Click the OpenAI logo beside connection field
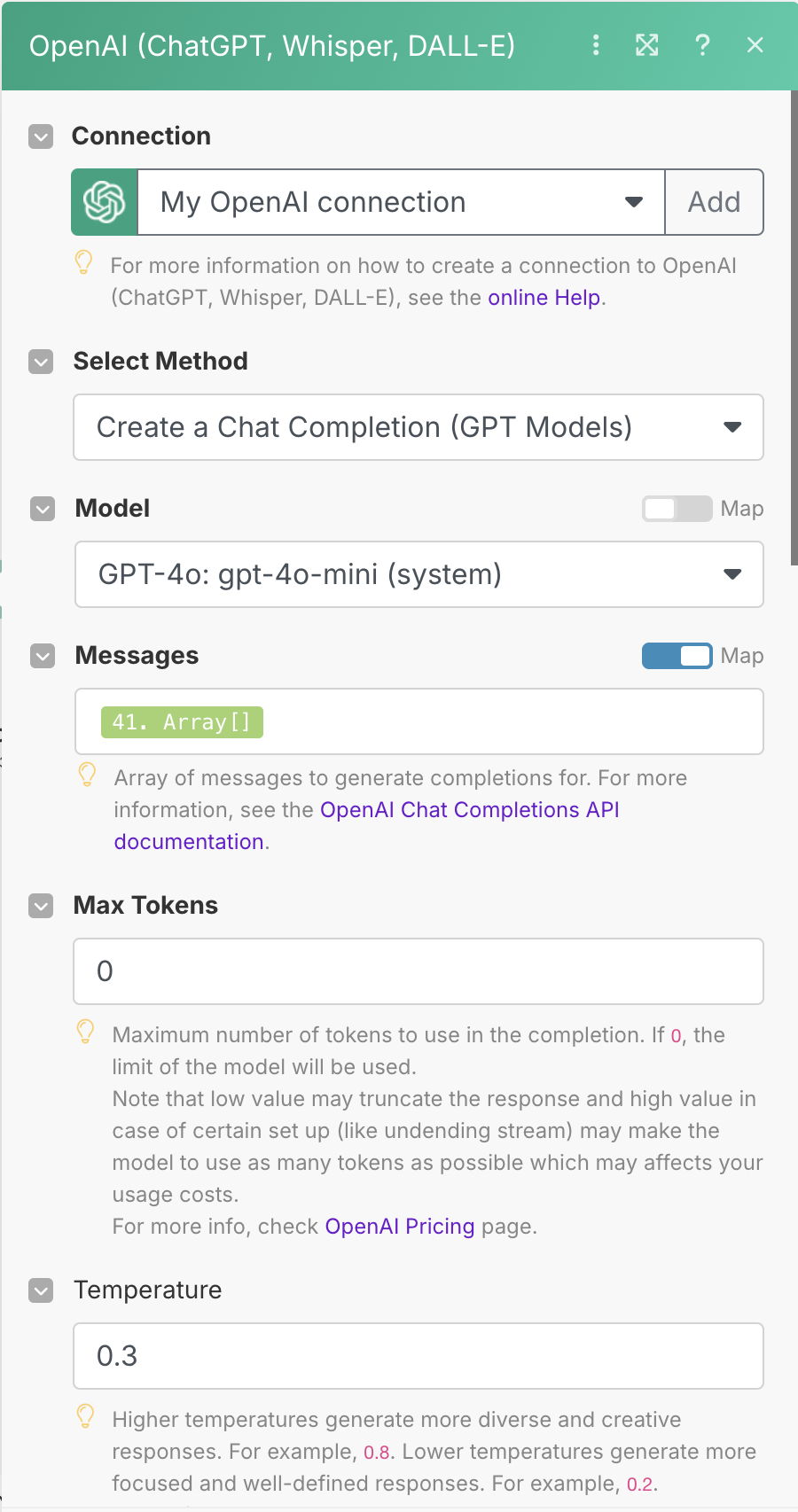The image size is (798, 1512). (105, 202)
